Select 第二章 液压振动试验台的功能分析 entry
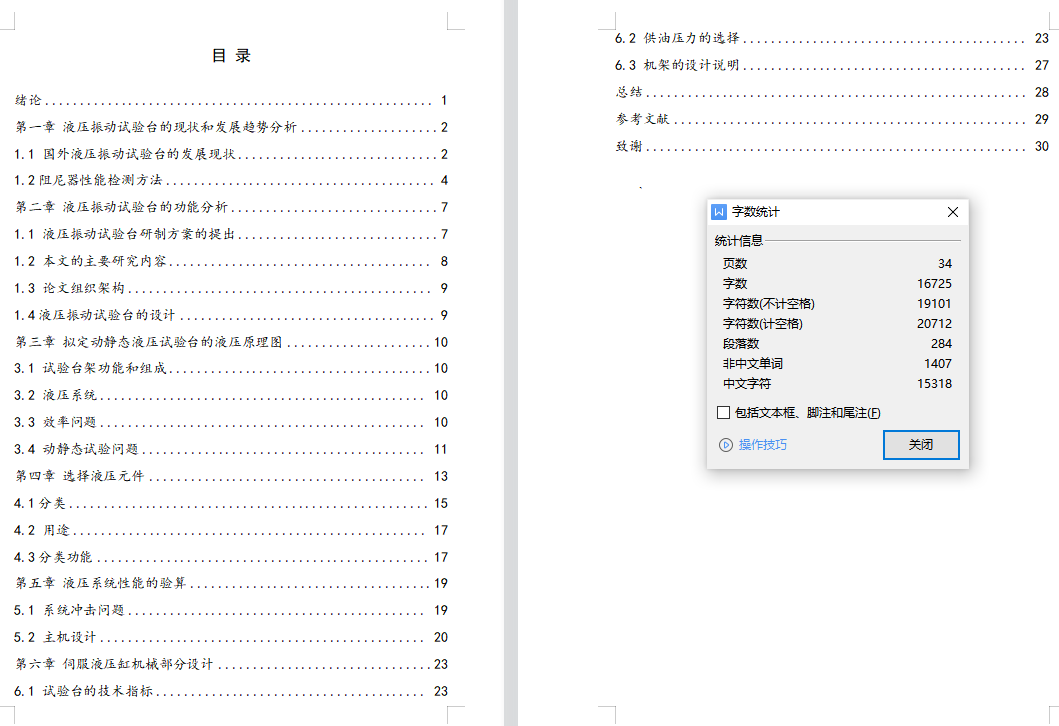This screenshot has width=1059, height=726. [x=121, y=208]
